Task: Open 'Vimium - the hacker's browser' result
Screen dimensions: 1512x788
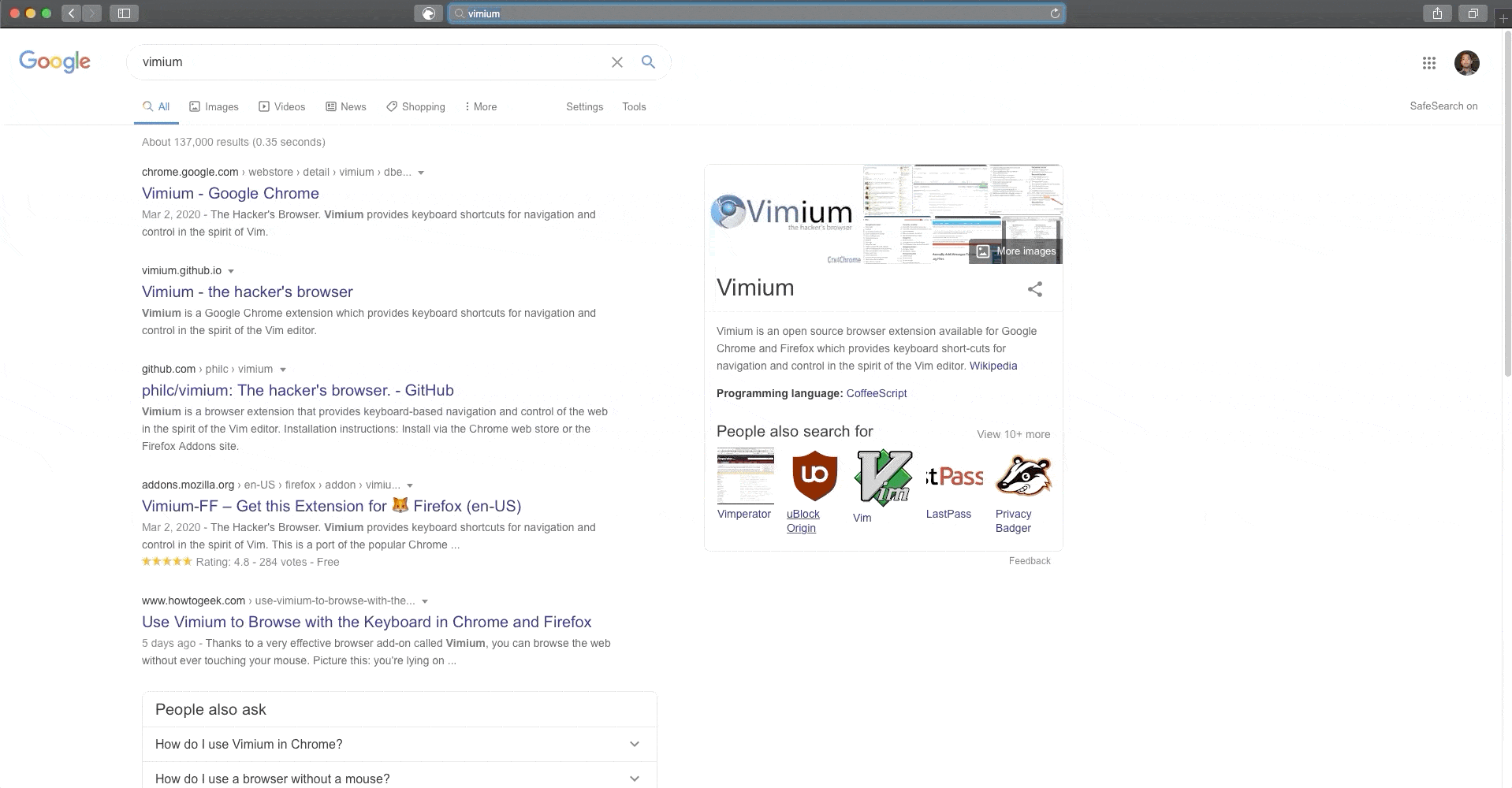Action: point(248,292)
